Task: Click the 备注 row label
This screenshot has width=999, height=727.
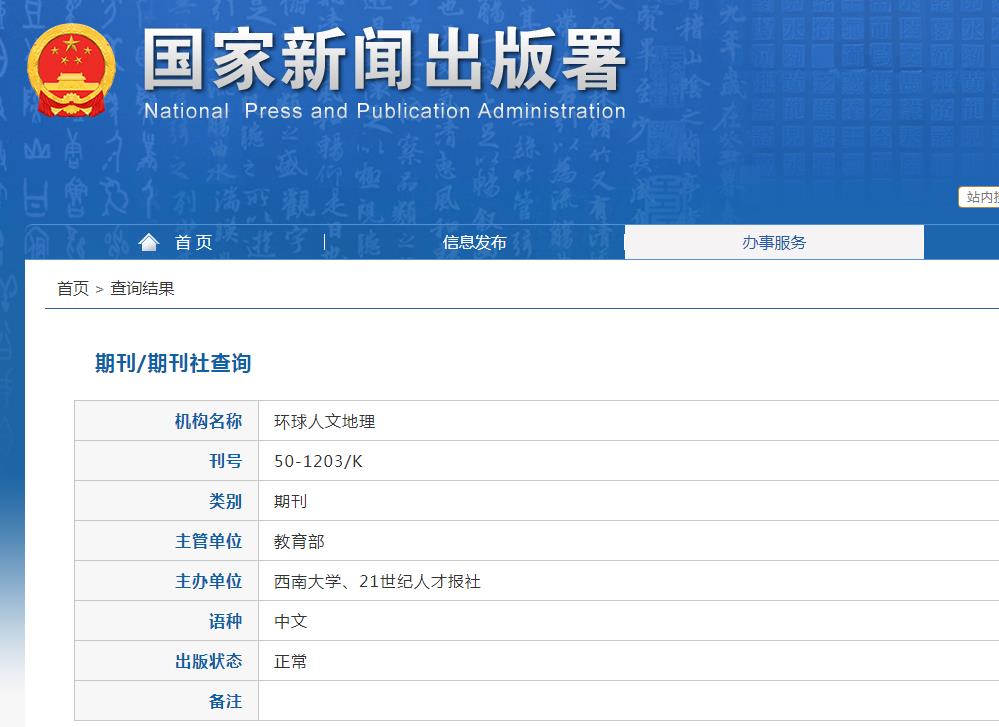Action: point(225,701)
